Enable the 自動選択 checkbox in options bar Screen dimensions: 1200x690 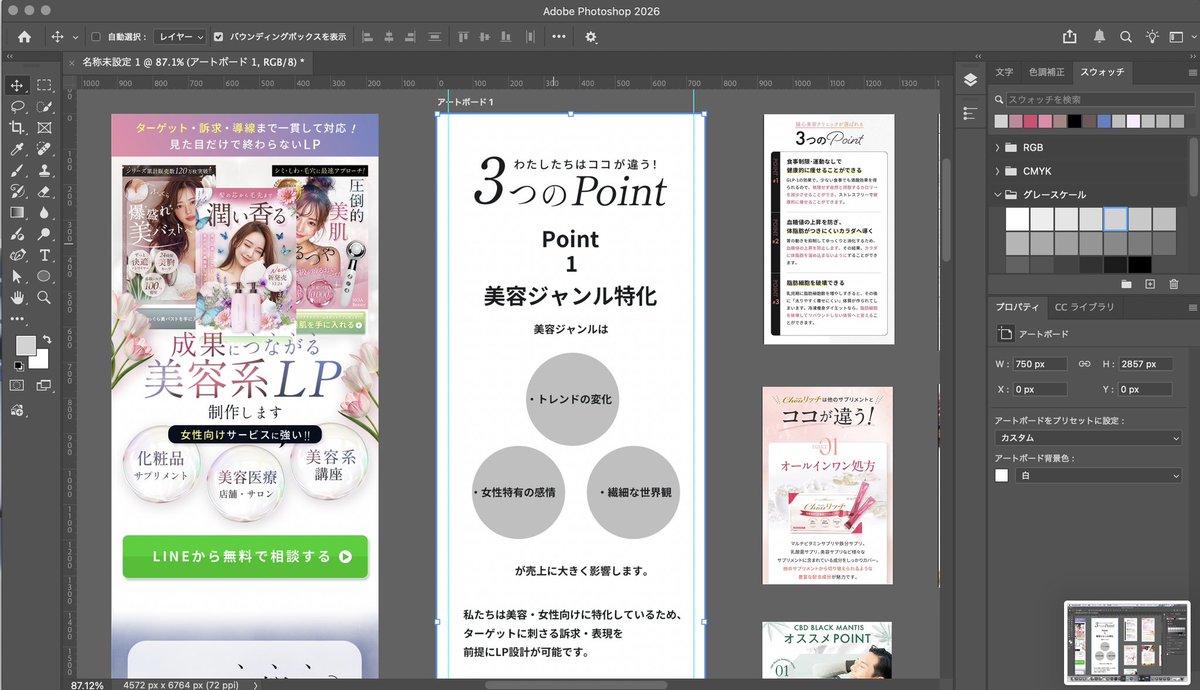click(96, 35)
